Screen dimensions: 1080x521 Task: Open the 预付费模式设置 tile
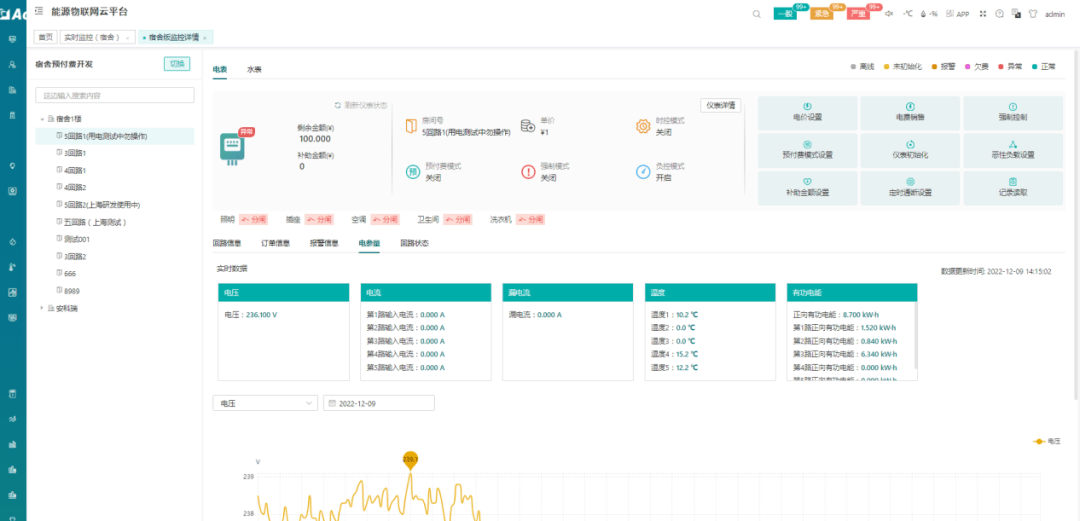pos(807,150)
